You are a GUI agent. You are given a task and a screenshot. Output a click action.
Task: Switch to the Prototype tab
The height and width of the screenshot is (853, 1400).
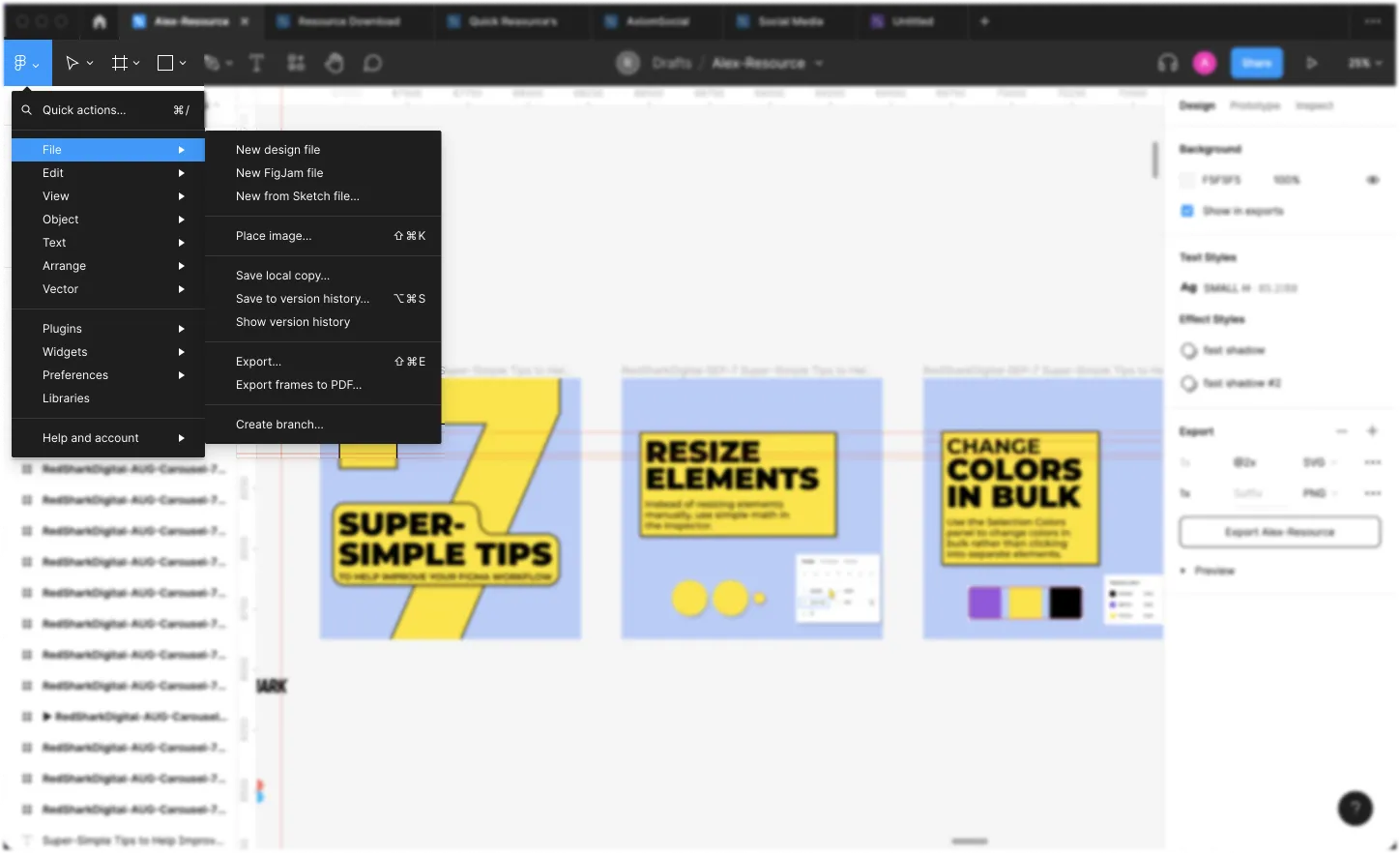click(x=1254, y=106)
